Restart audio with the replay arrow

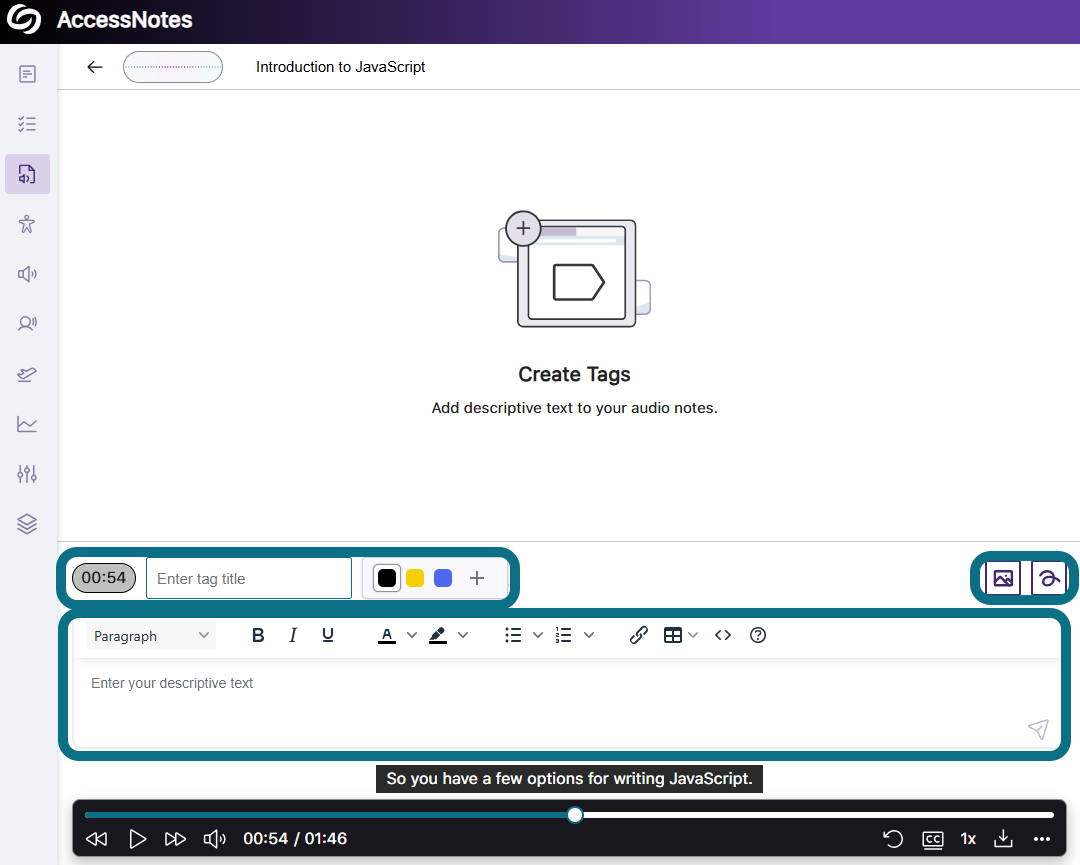point(893,839)
